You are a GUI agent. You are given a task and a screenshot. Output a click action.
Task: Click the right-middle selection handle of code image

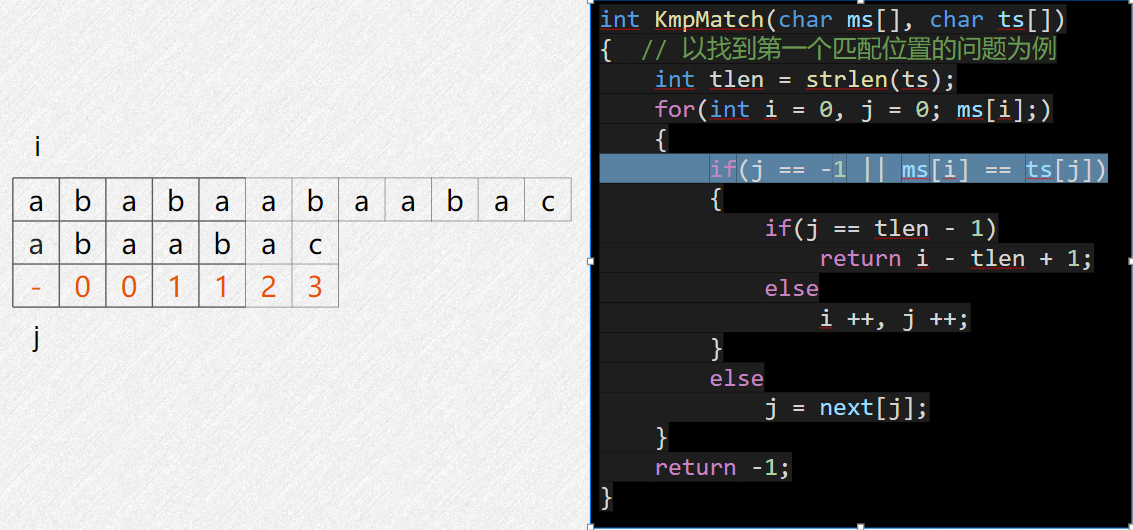1129,260
